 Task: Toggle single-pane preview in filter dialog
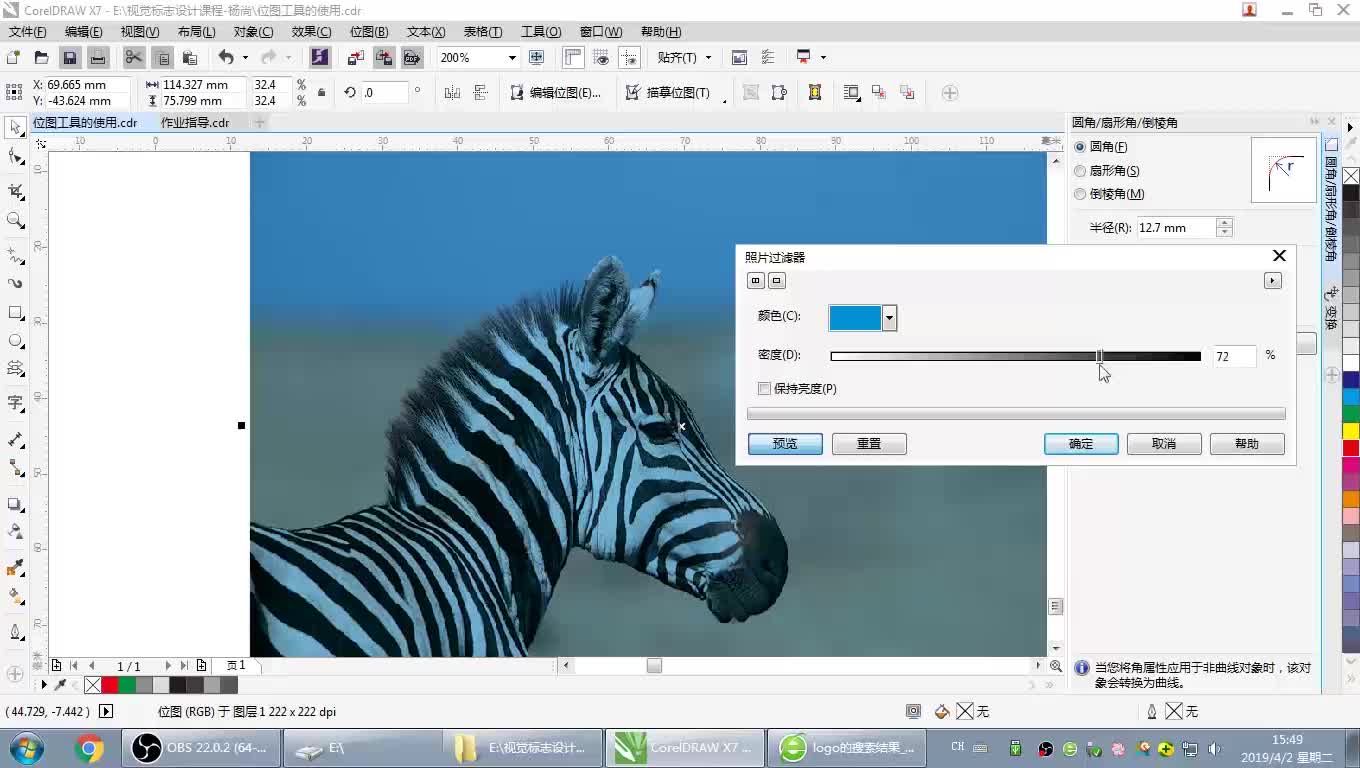(x=777, y=281)
